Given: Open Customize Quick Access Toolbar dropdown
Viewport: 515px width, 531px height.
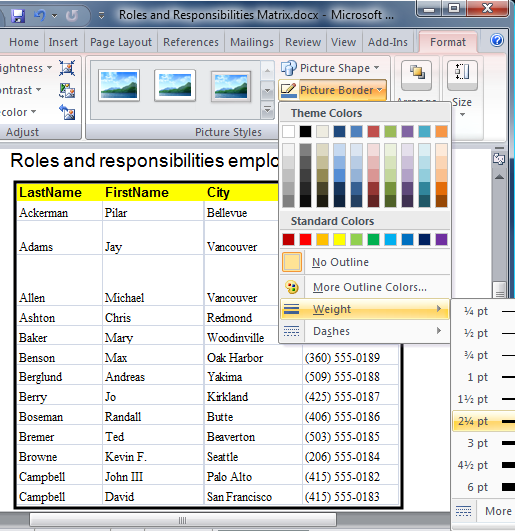Looking at the screenshot, I should 101,16.
